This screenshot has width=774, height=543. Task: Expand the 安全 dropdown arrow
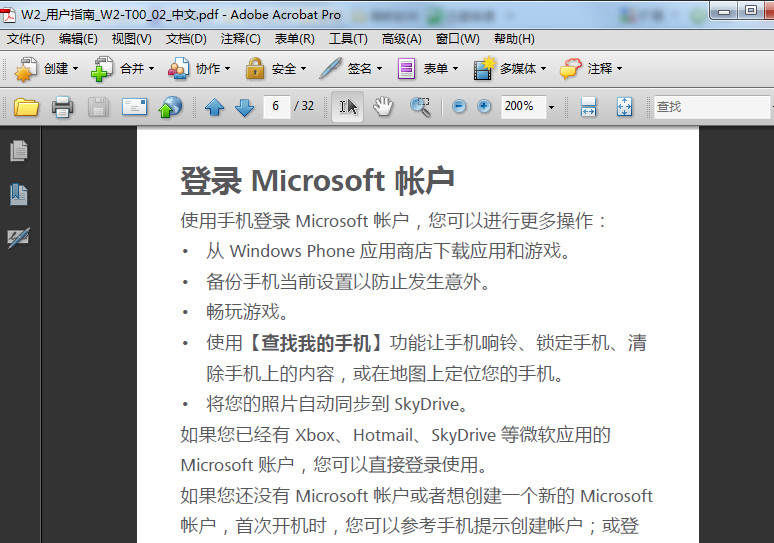[304, 69]
